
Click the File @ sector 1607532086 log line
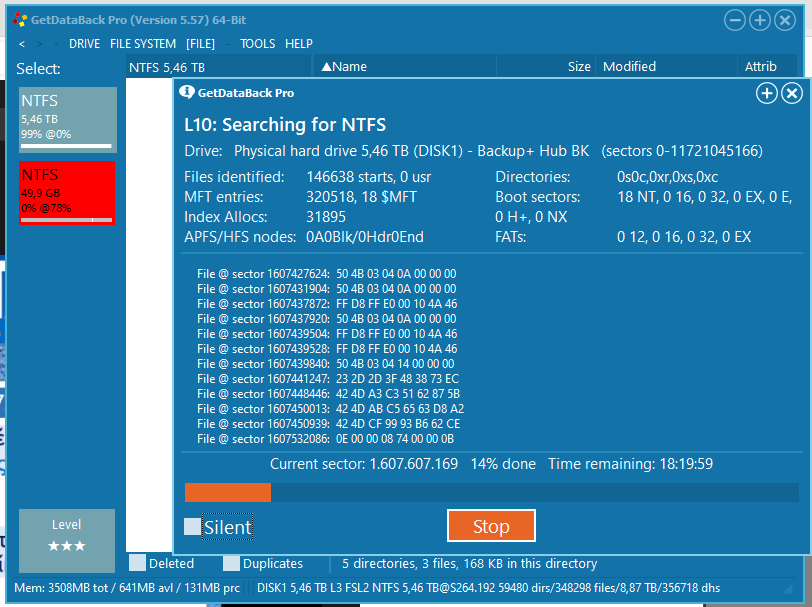click(325, 439)
